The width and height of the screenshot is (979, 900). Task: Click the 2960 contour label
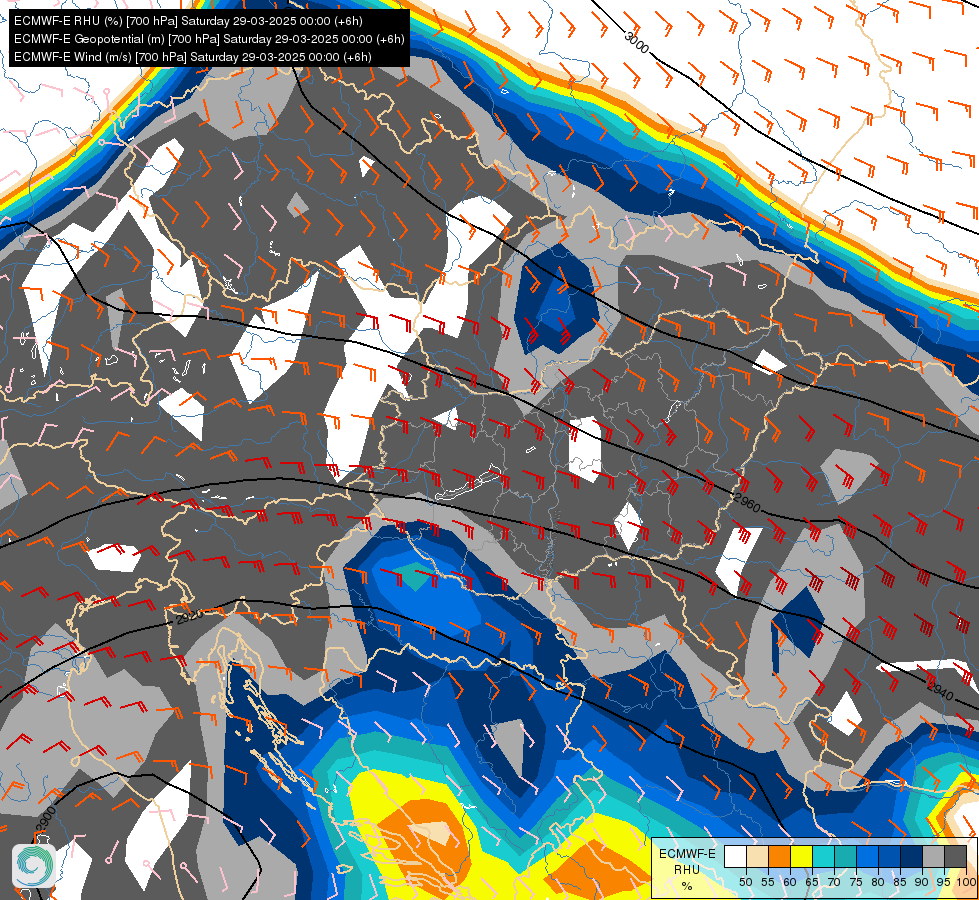(x=747, y=502)
